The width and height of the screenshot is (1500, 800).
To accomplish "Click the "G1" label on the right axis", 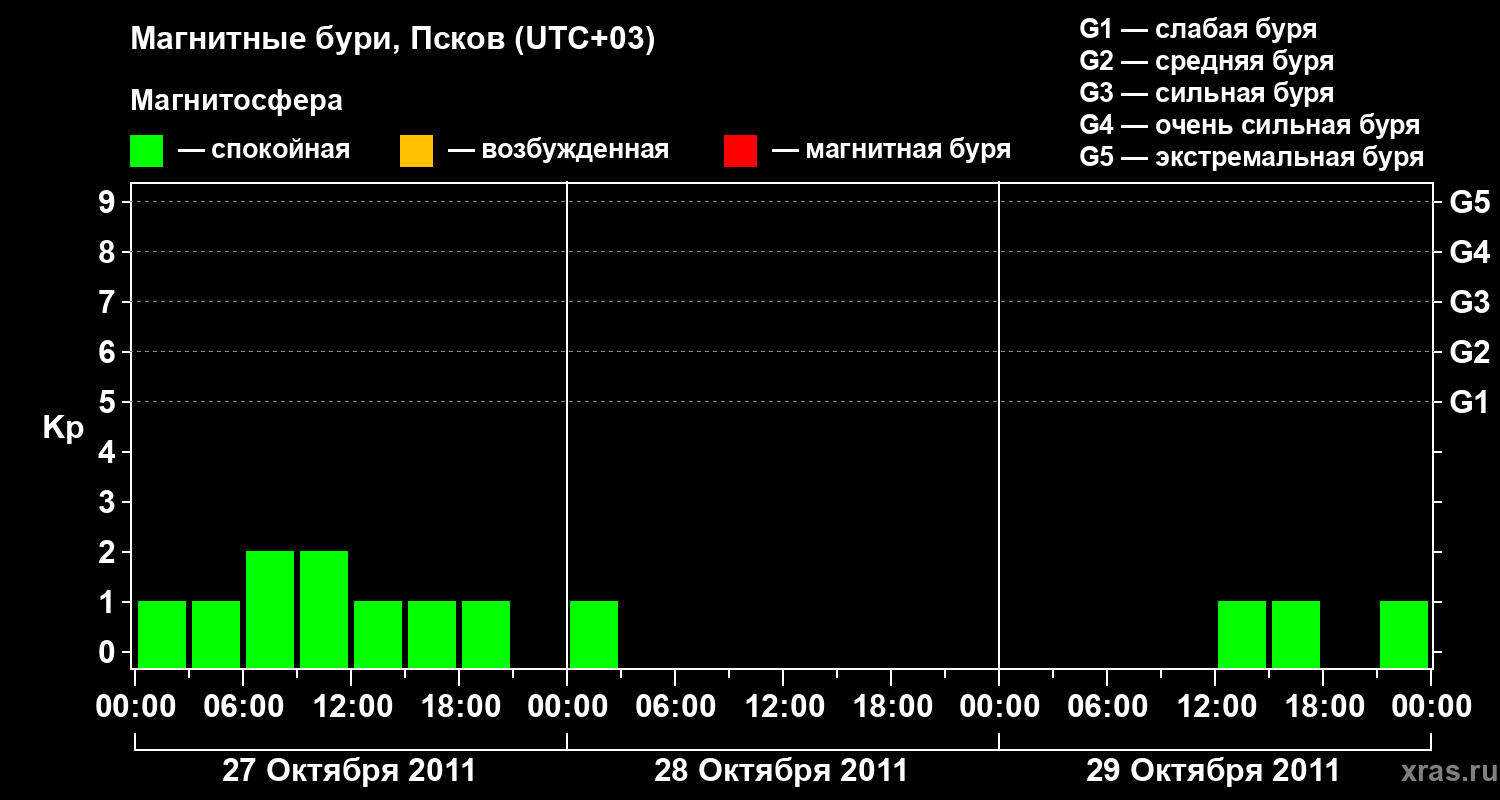I will [x=1469, y=402].
